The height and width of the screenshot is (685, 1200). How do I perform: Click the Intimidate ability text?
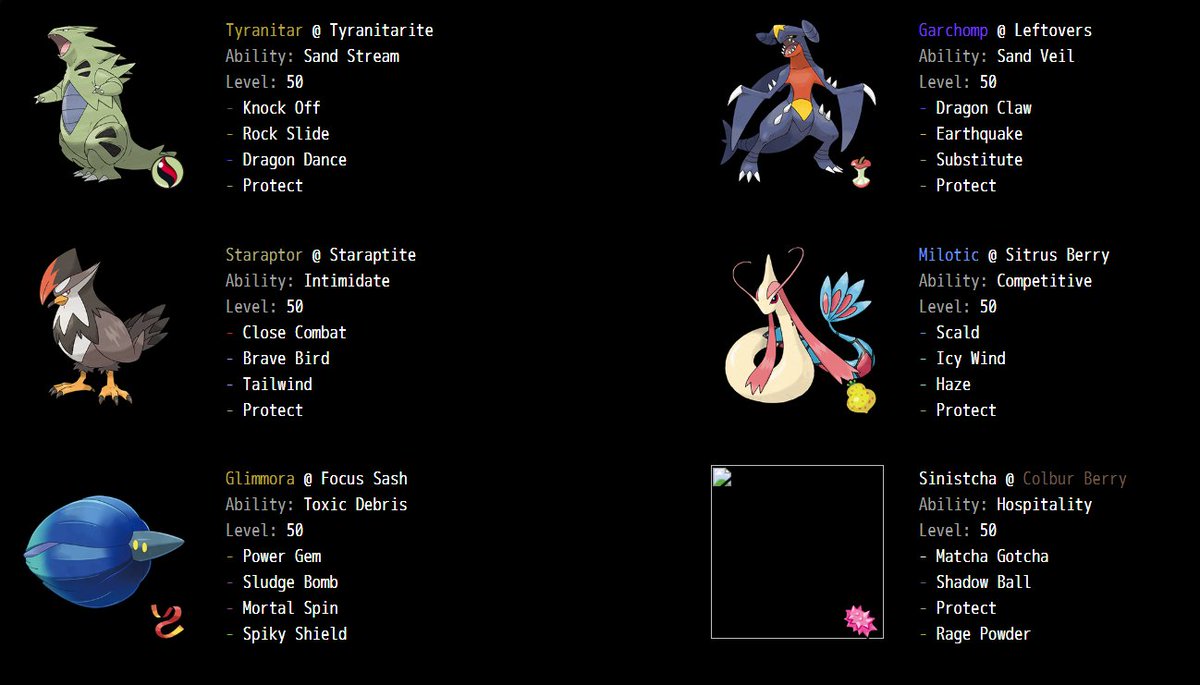tap(347, 281)
